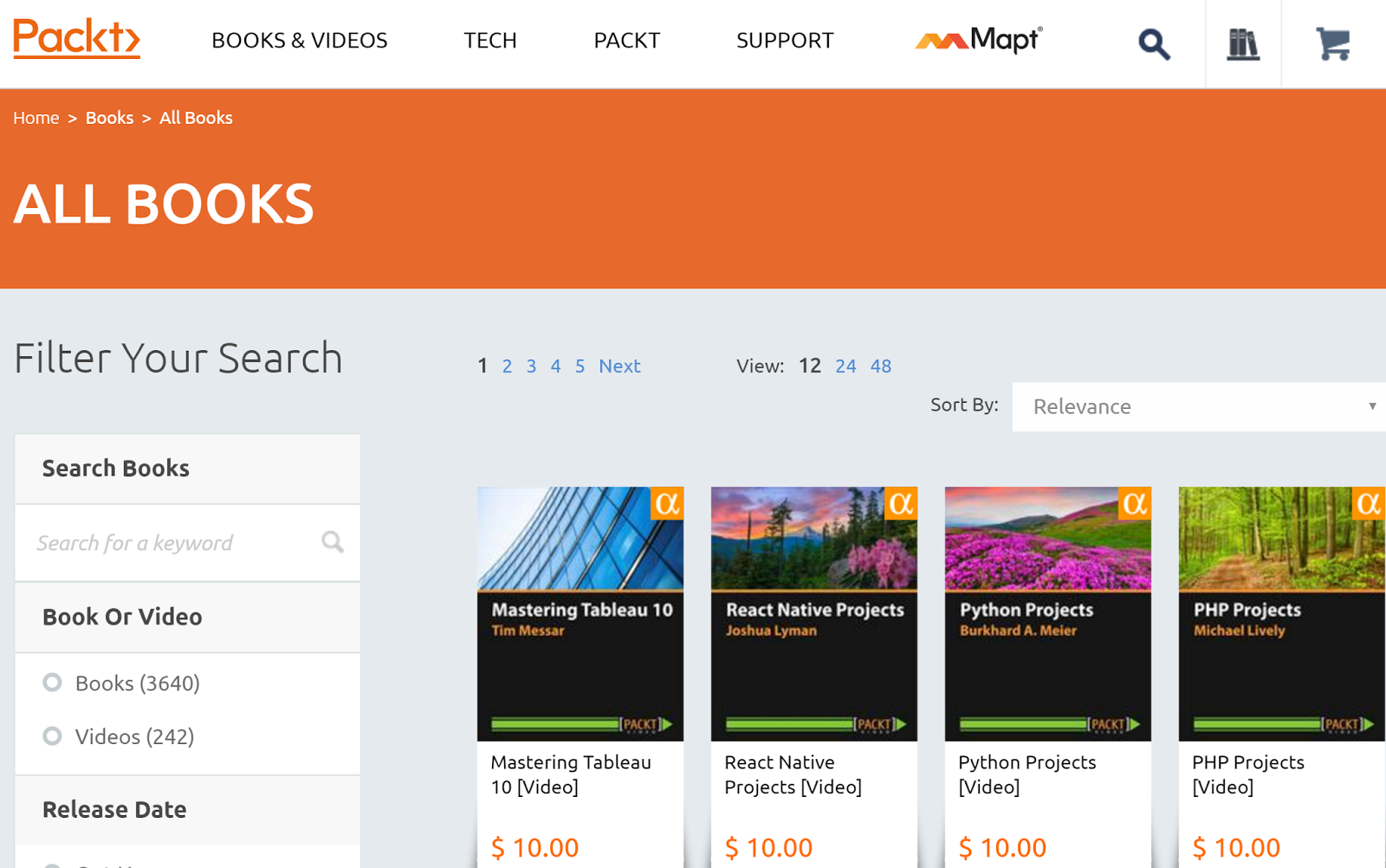The height and width of the screenshot is (868, 1386).
Task: Click alpha badge on Mastering Tableau cover
Action: (x=667, y=503)
